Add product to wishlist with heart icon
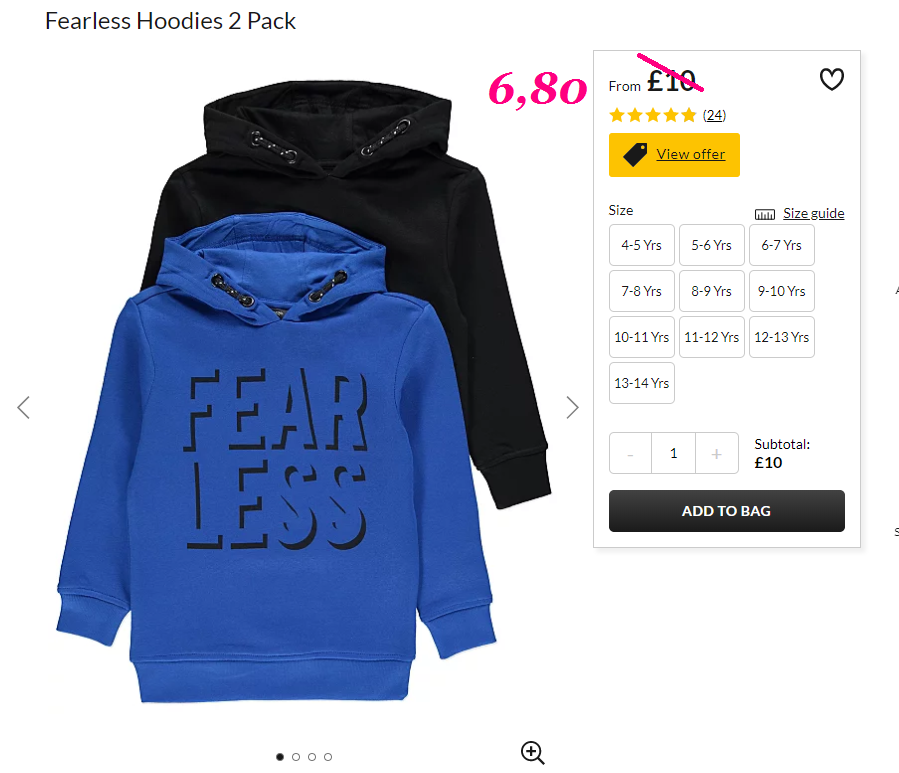Screen dimensions: 899x773 (831, 79)
